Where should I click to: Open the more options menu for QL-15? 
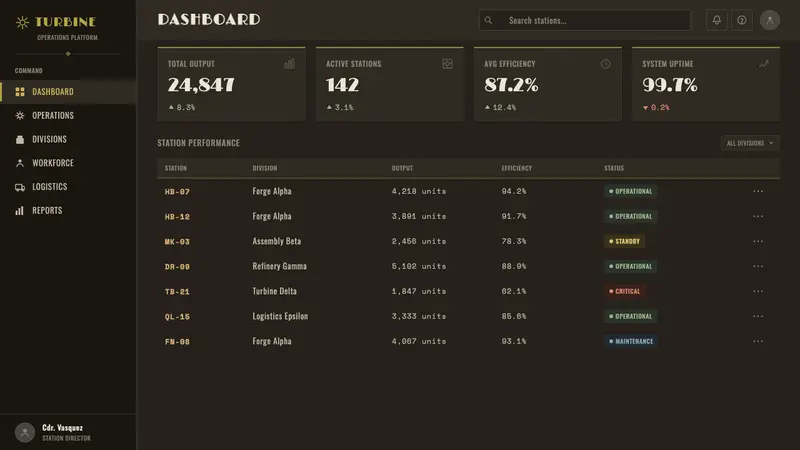click(x=758, y=316)
